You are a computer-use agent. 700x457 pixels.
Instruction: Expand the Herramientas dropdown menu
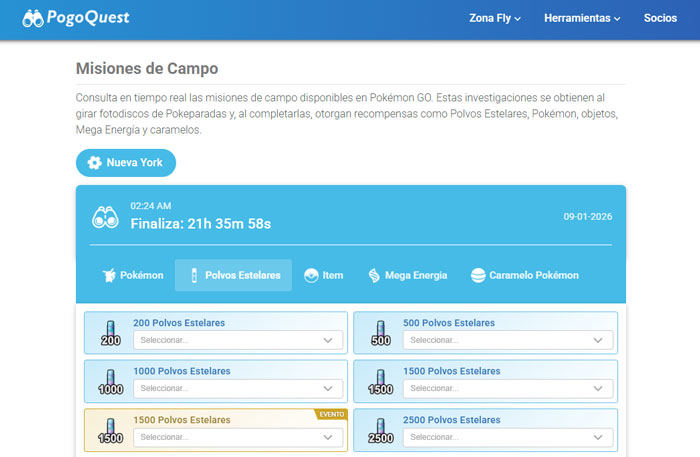point(582,18)
